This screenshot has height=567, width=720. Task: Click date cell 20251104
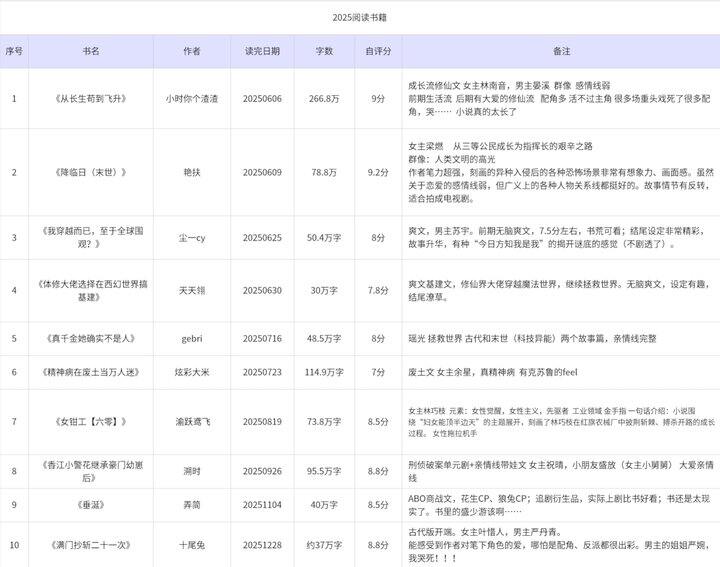tap(262, 505)
